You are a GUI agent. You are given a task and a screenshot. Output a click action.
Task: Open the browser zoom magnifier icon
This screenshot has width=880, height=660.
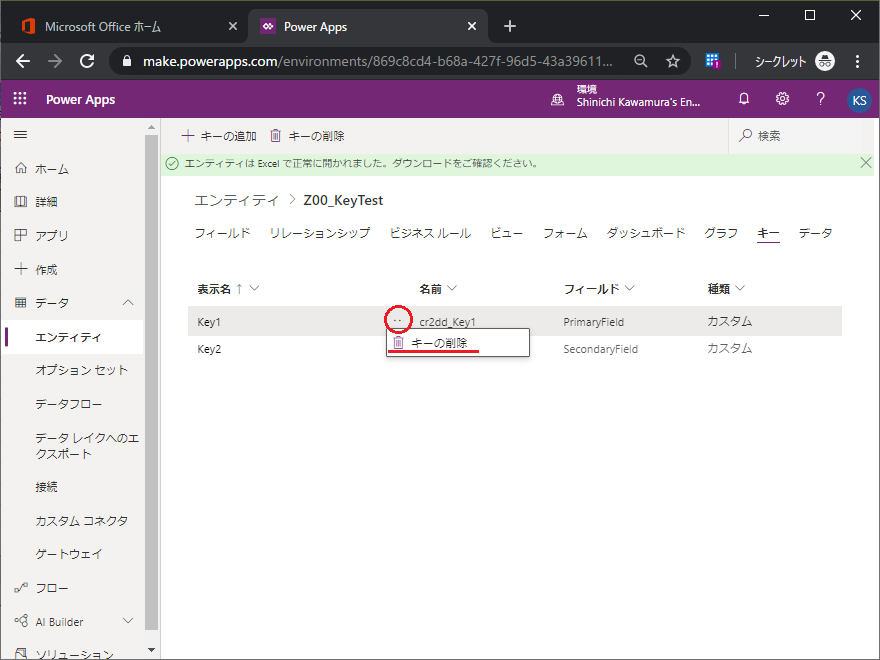click(640, 61)
